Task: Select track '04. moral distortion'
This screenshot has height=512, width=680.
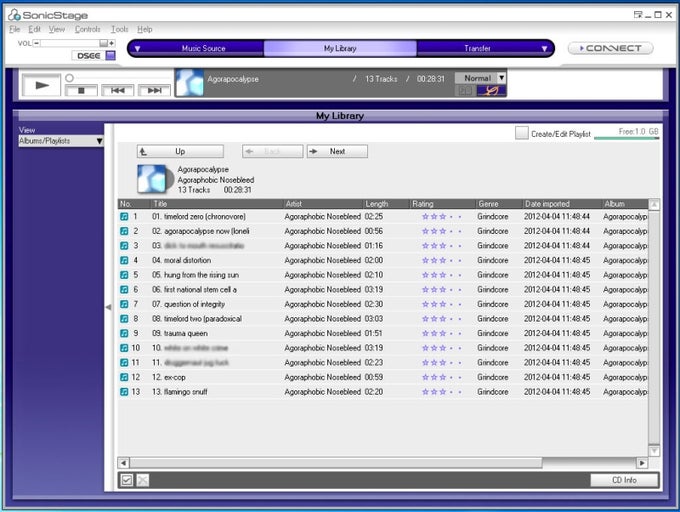Action: coord(383,260)
